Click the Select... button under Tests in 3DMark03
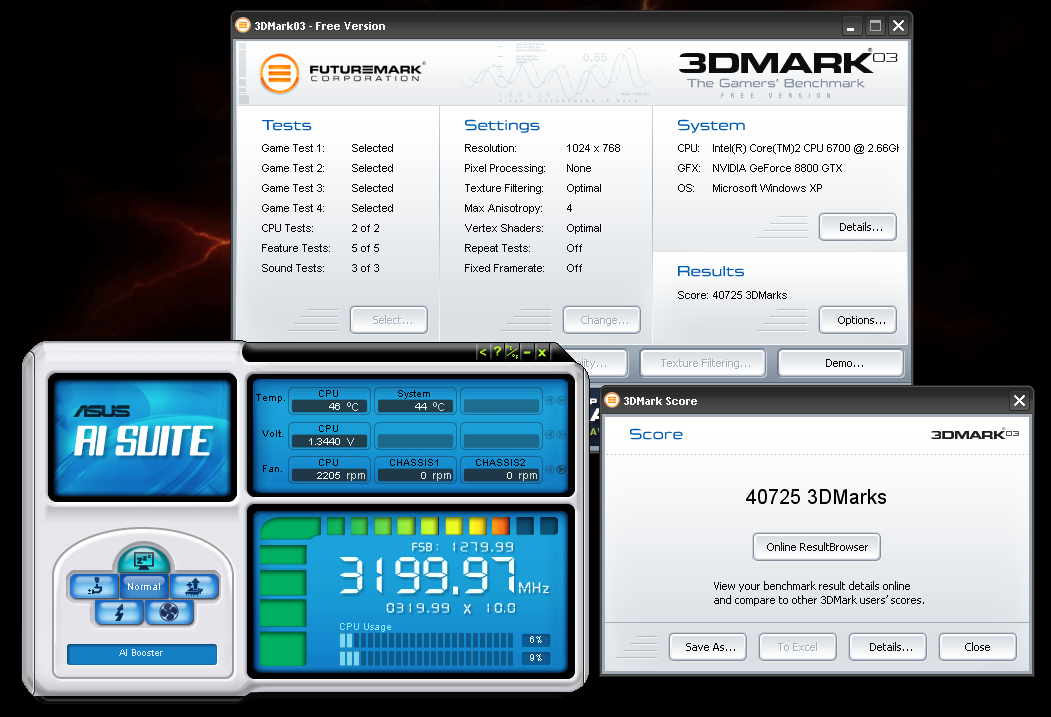Screen dimensions: 1051x717 pos(389,320)
